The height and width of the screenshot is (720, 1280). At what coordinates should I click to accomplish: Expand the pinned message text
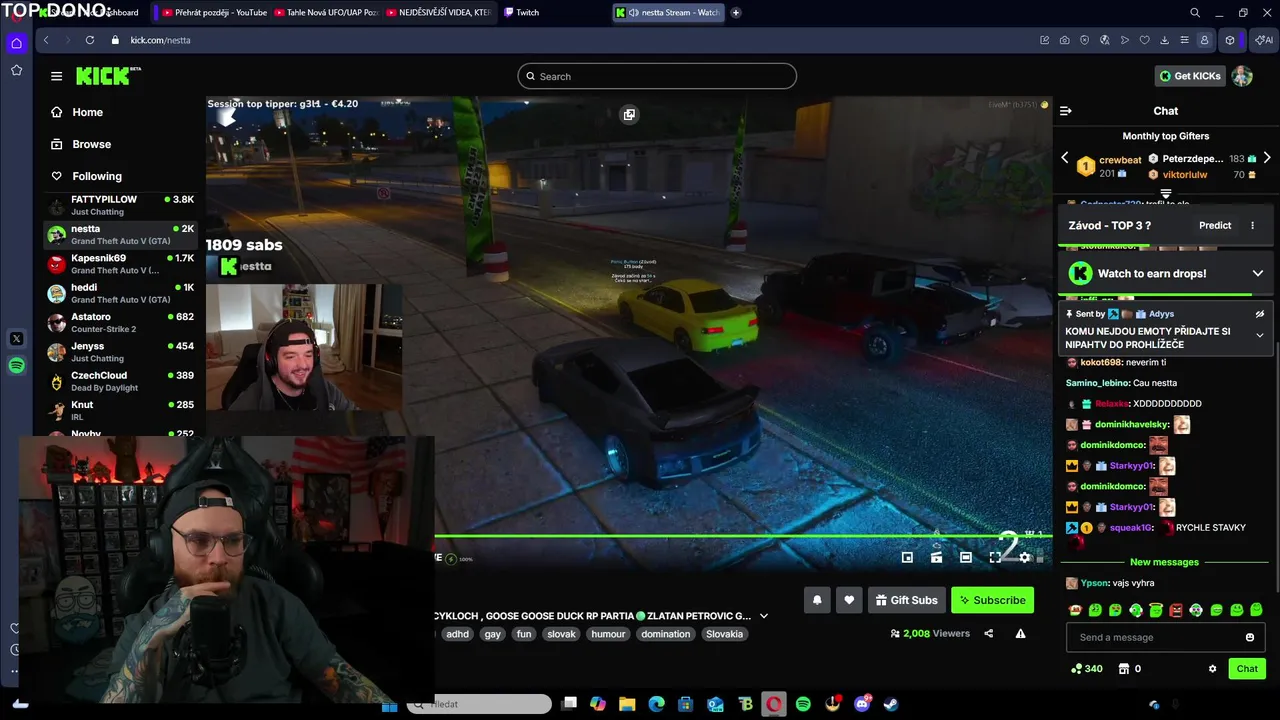[x=1260, y=336]
